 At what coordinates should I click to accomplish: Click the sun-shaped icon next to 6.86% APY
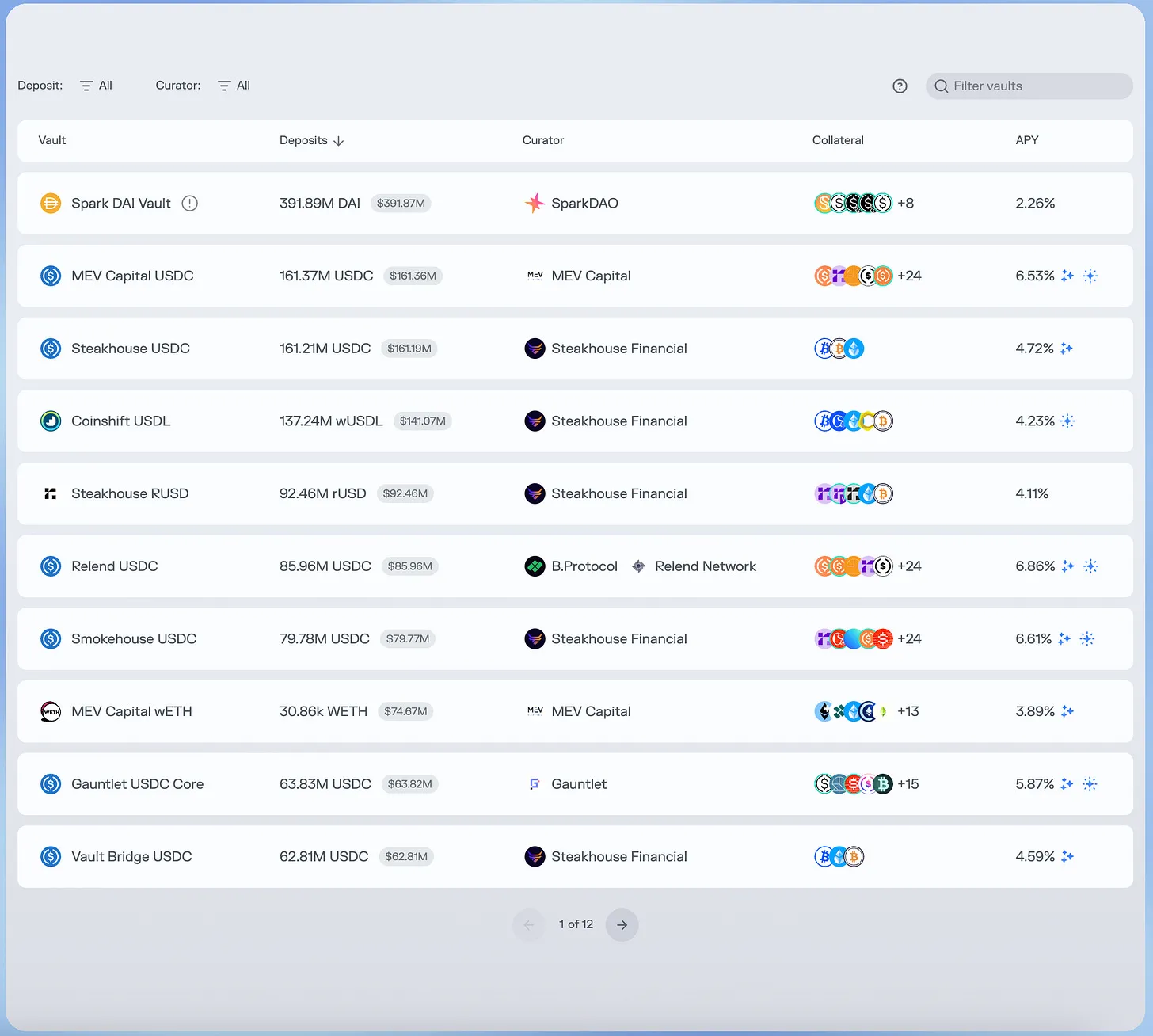tap(1091, 566)
